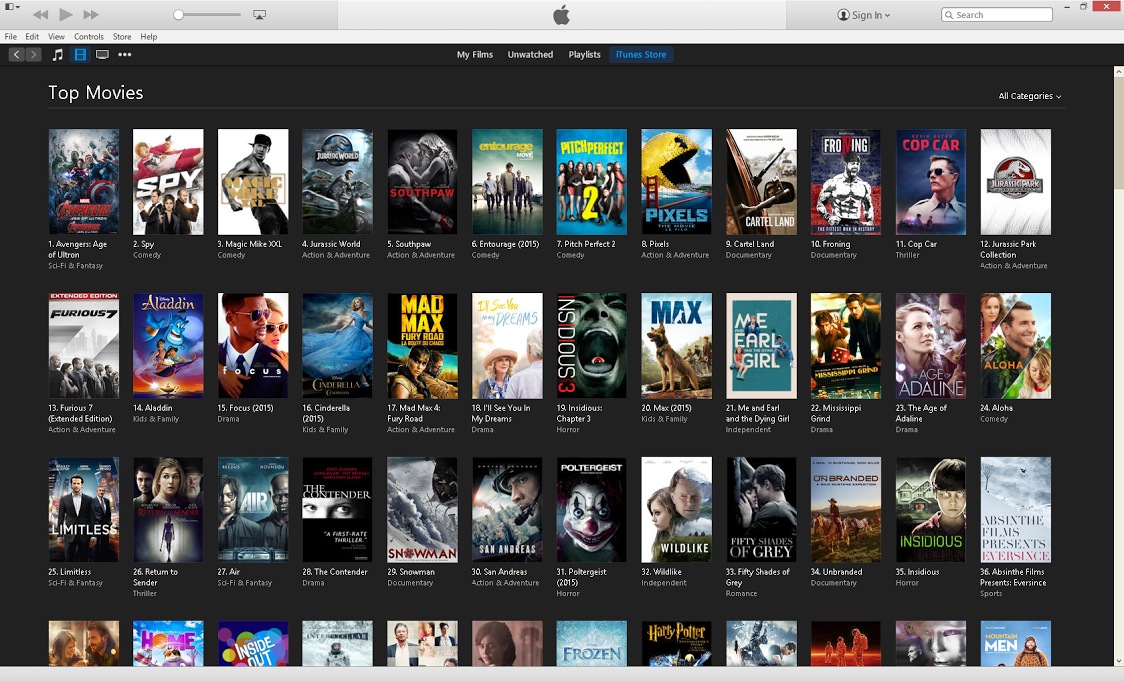
Task: Expand the All Categories dropdown
Action: point(1029,96)
